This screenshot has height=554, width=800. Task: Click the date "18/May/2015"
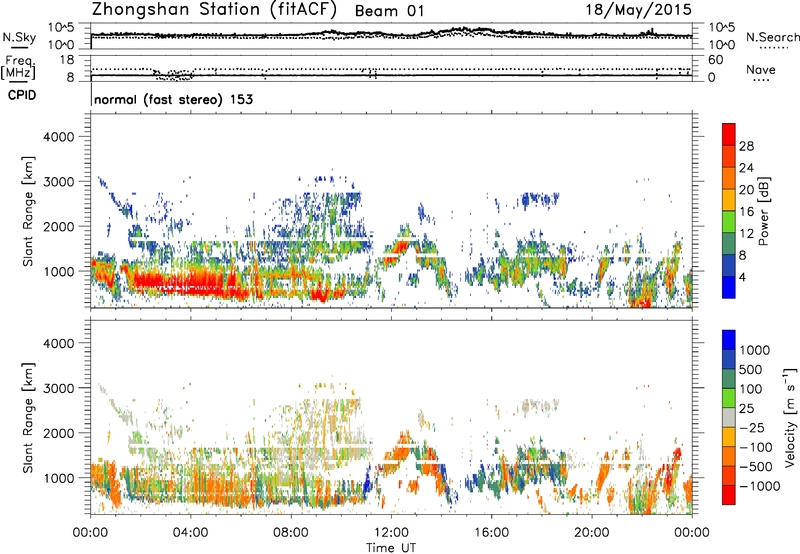pyautogui.click(x=639, y=10)
